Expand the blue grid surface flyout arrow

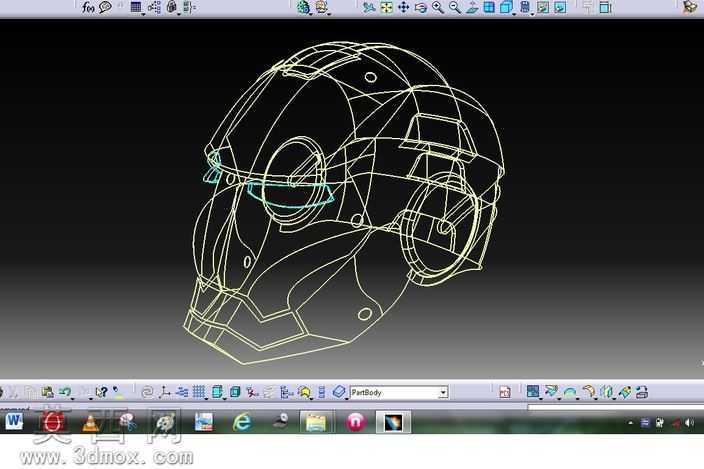(x=541, y=398)
